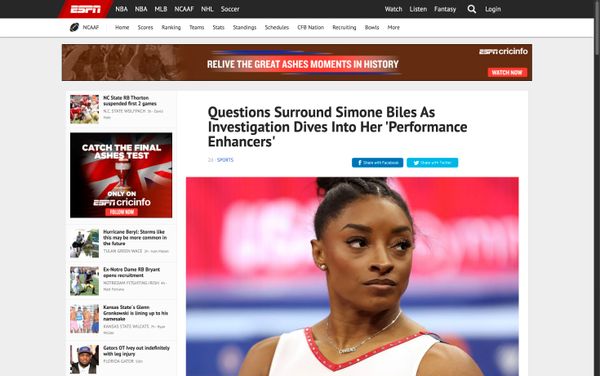This screenshot has height=376, width=600.
Task: Click Watch Now on cricinfo banner
Action: point(507,72)
